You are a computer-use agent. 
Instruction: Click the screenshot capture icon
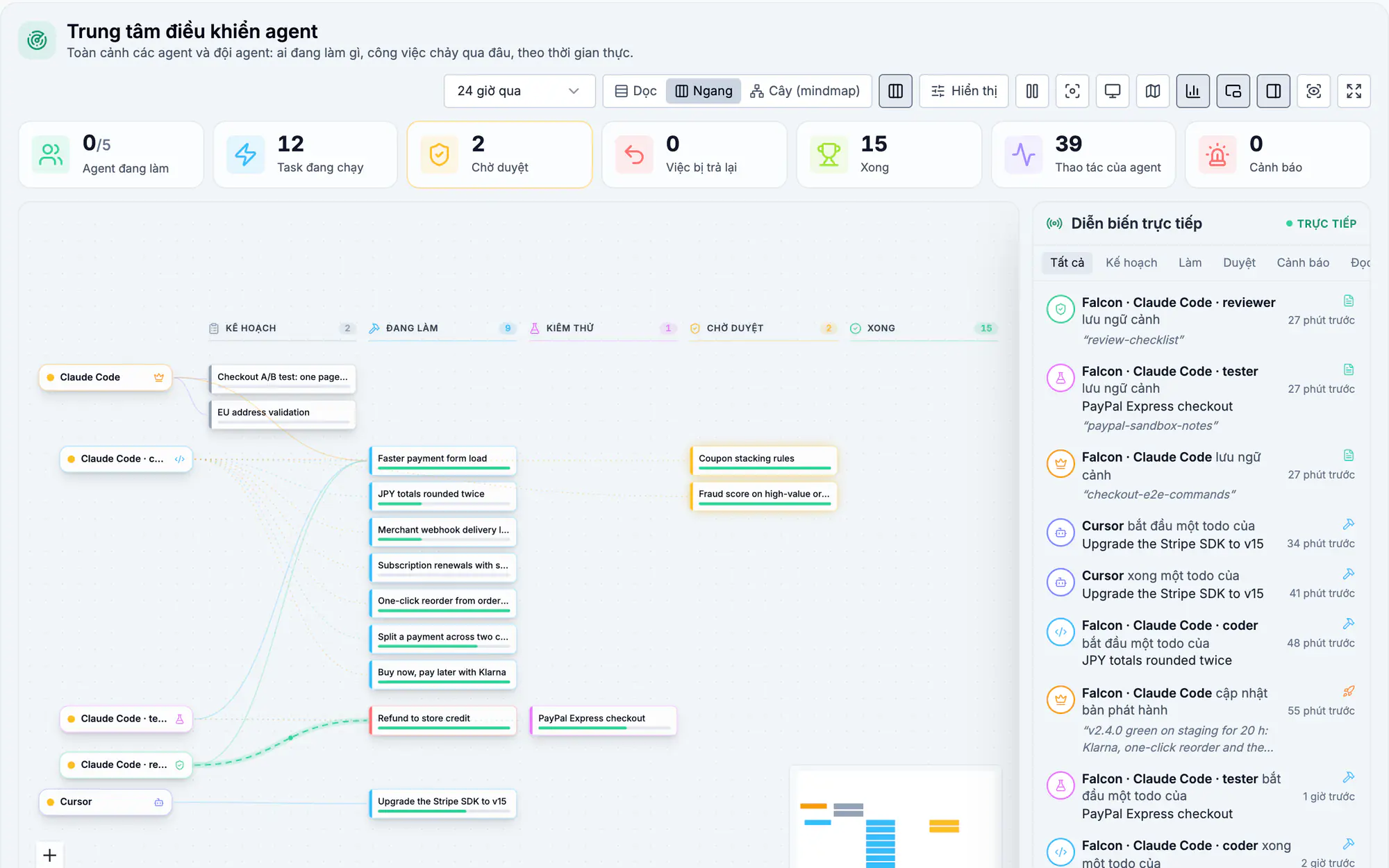click(x=1313, y=91)
